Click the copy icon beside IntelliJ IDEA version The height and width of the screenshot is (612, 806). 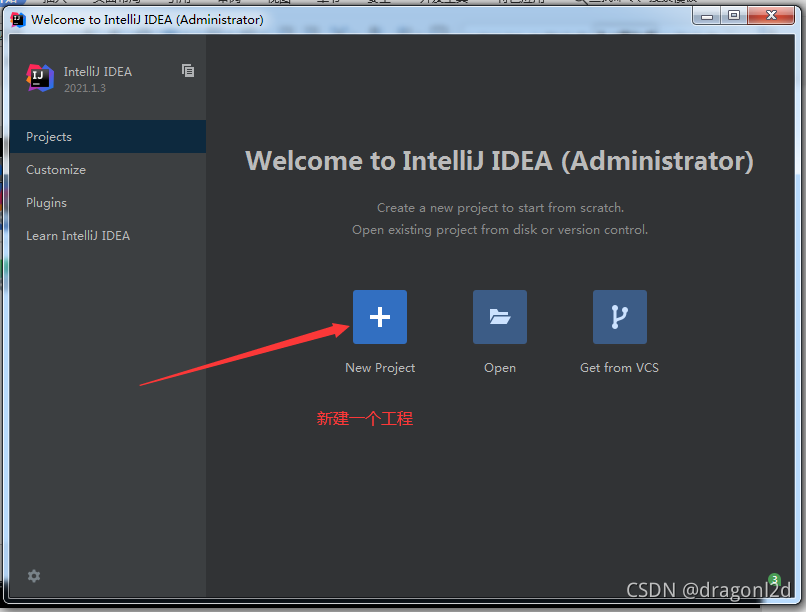(188, 71)
